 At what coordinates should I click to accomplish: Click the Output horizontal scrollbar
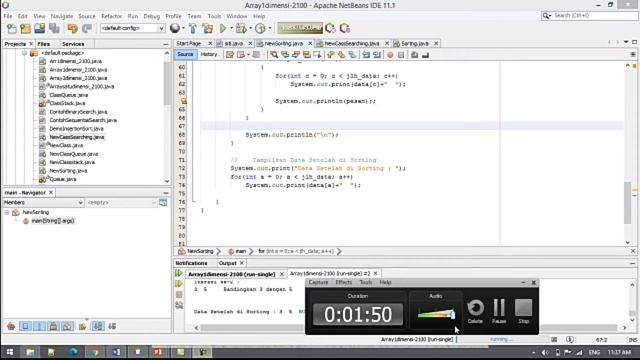[x=410, y=328]
